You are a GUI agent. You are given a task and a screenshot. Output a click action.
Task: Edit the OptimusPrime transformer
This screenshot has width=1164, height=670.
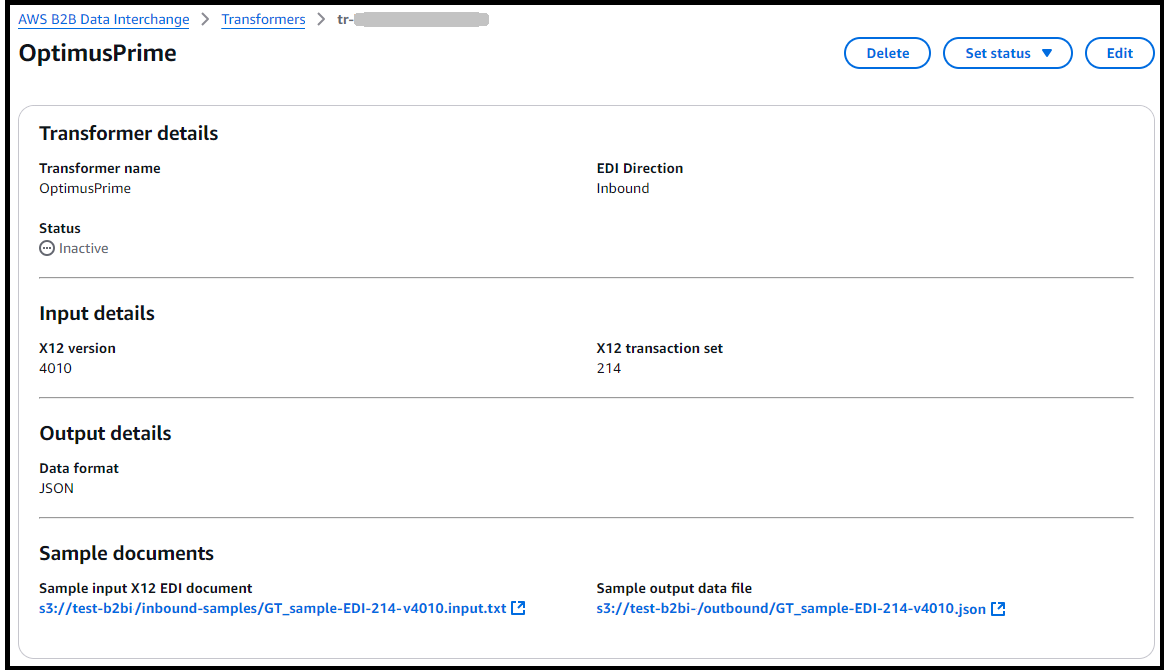pyautogui.click(x=1119, y=53)
